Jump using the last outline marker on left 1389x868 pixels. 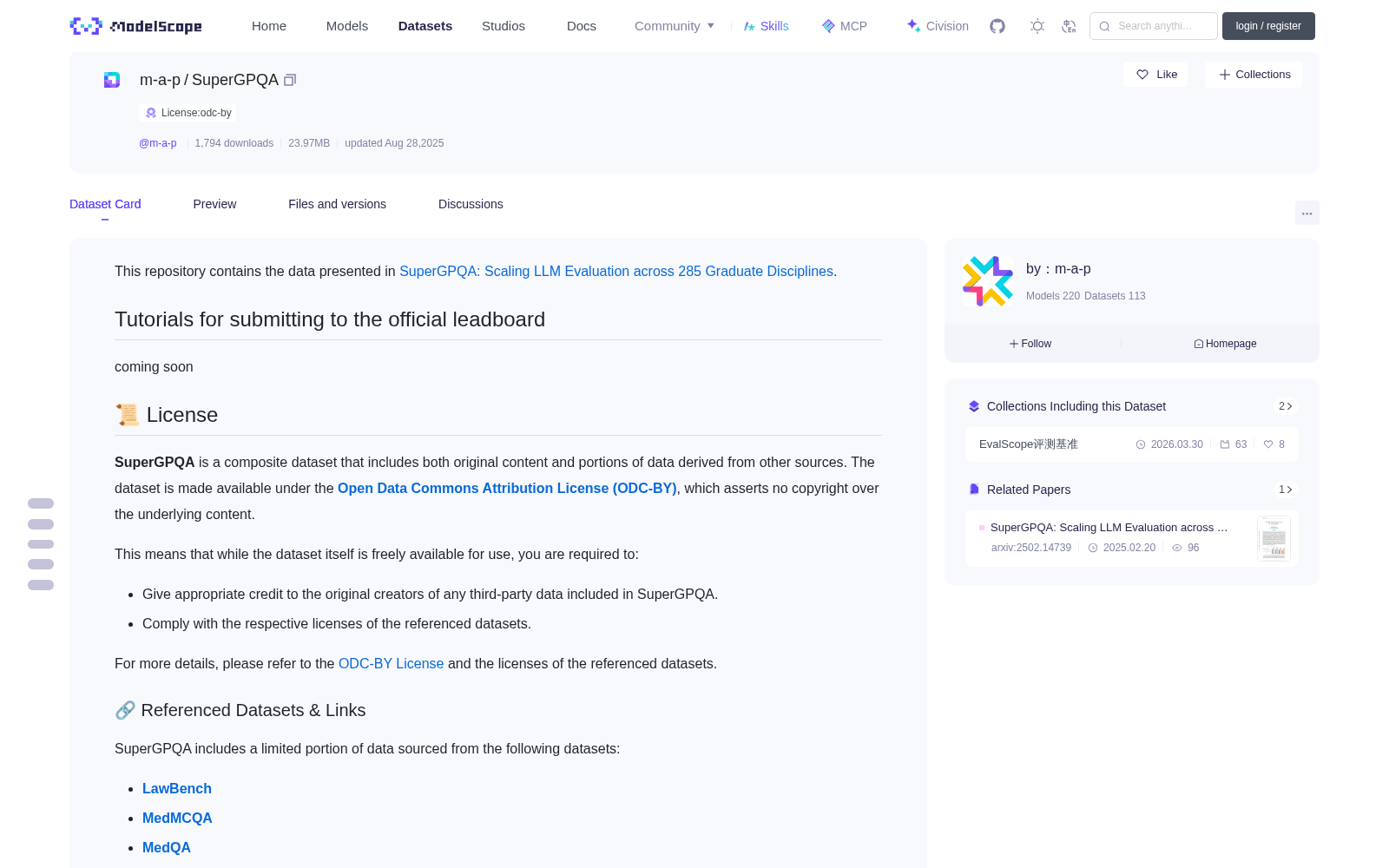tap(41, 585)
